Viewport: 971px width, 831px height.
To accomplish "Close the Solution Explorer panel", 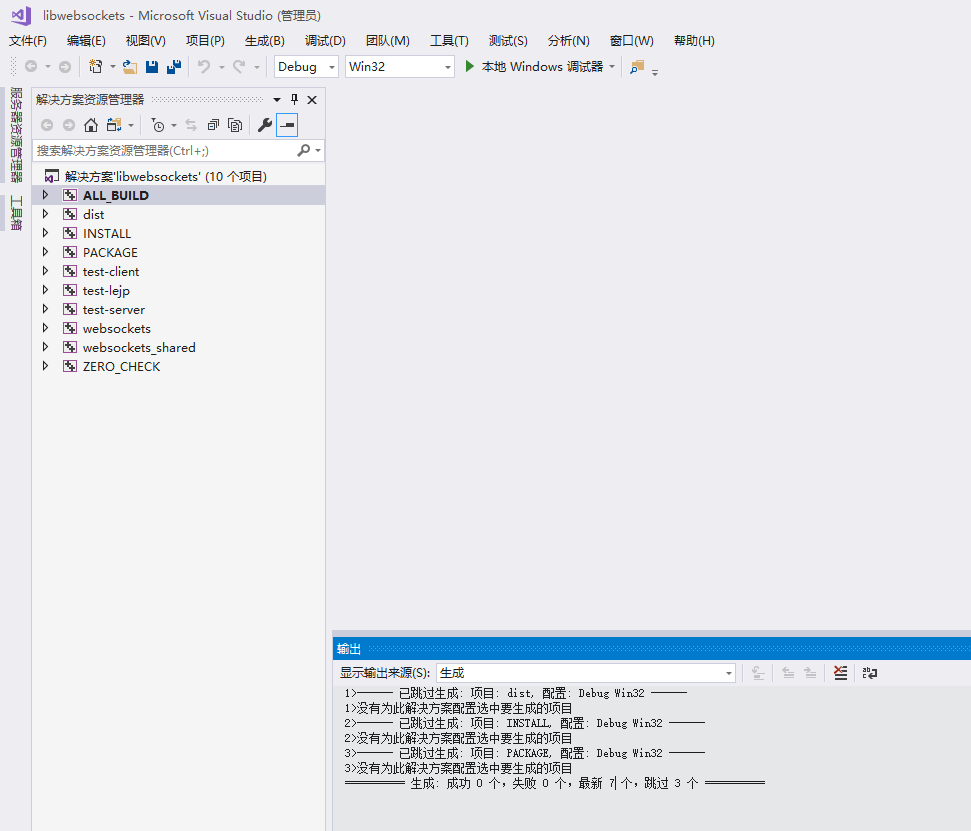I will coord(312,99).
